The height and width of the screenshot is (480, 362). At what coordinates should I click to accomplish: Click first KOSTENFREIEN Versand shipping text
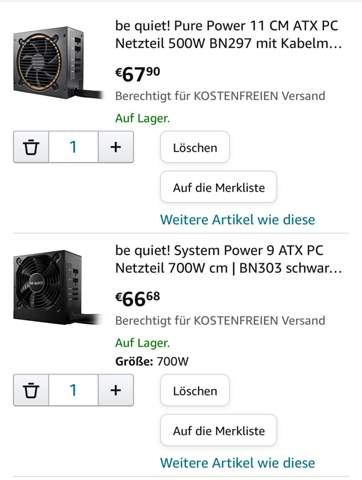220,96
